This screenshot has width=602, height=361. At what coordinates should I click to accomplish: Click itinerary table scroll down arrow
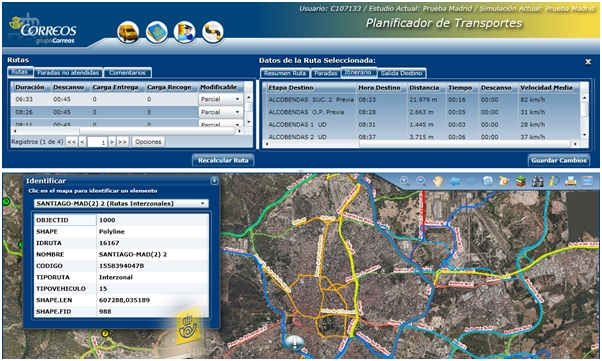(x=584, y=135)
